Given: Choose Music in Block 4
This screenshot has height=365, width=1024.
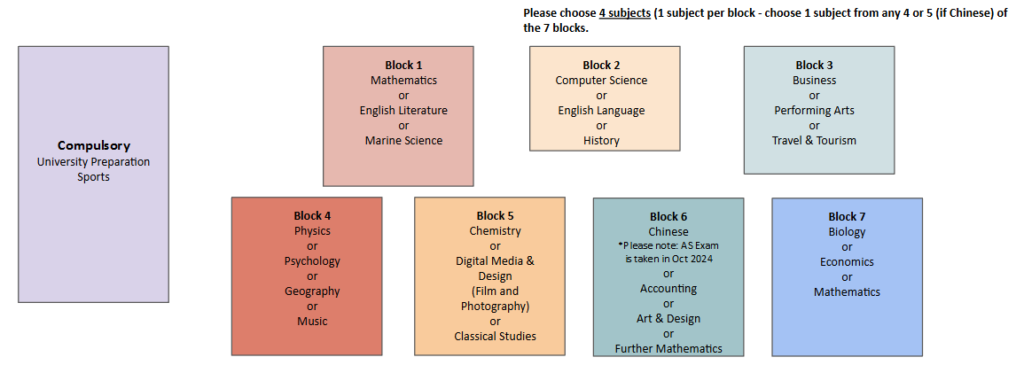Looking at the screenshot, I should (x=312, y=321).
